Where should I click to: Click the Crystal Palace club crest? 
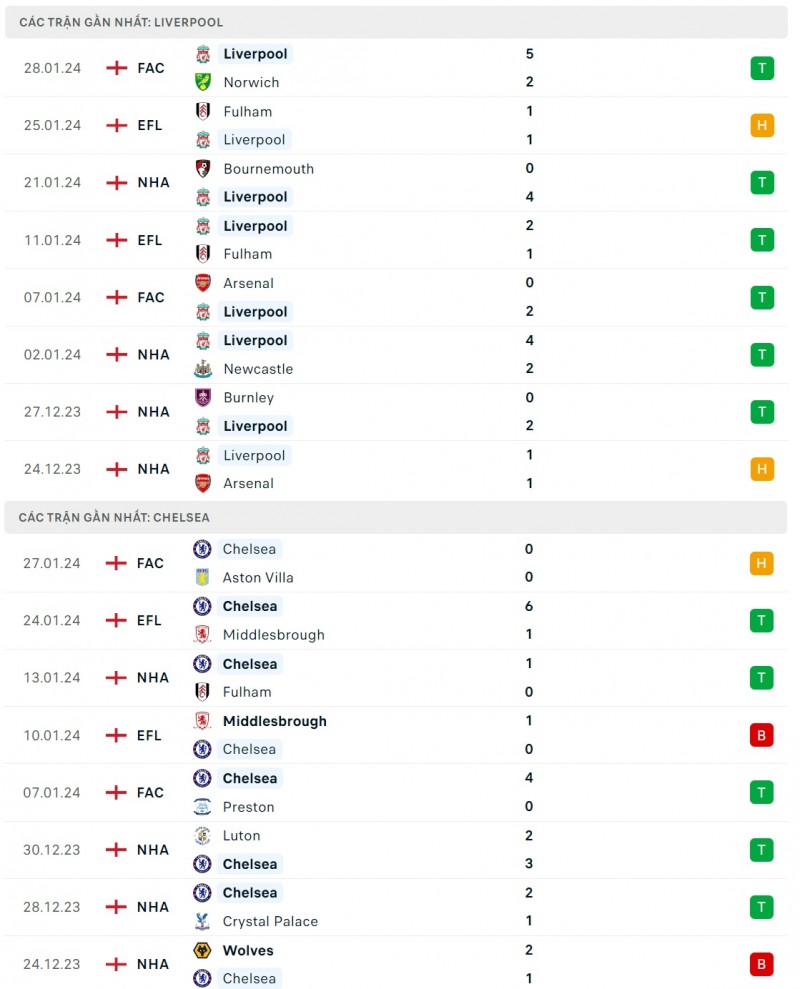pyautogui.click(x=202, y=921)
